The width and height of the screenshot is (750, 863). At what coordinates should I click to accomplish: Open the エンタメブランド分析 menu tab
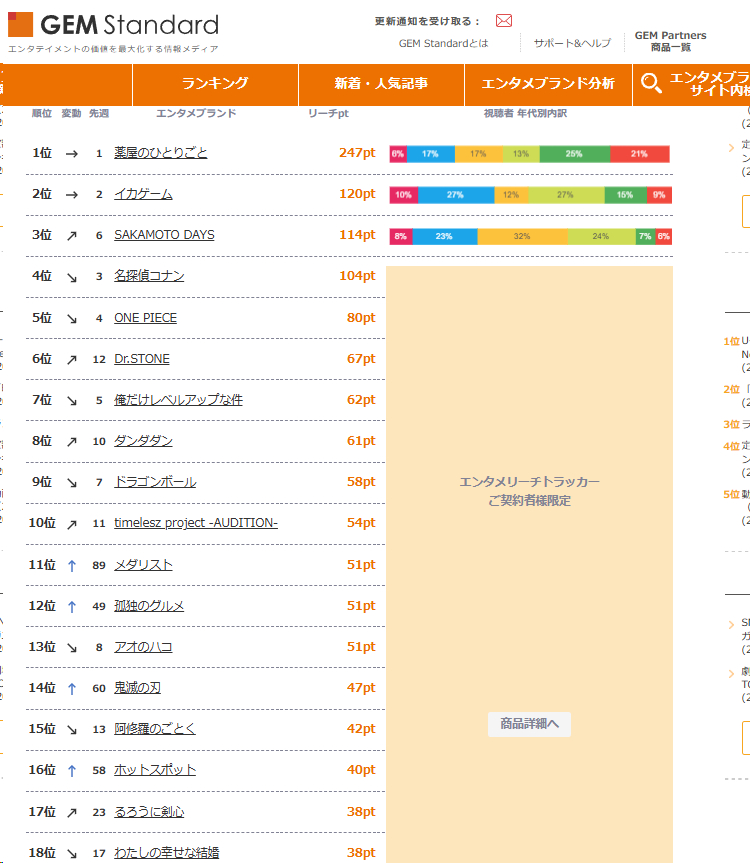[x=548, y=84]
